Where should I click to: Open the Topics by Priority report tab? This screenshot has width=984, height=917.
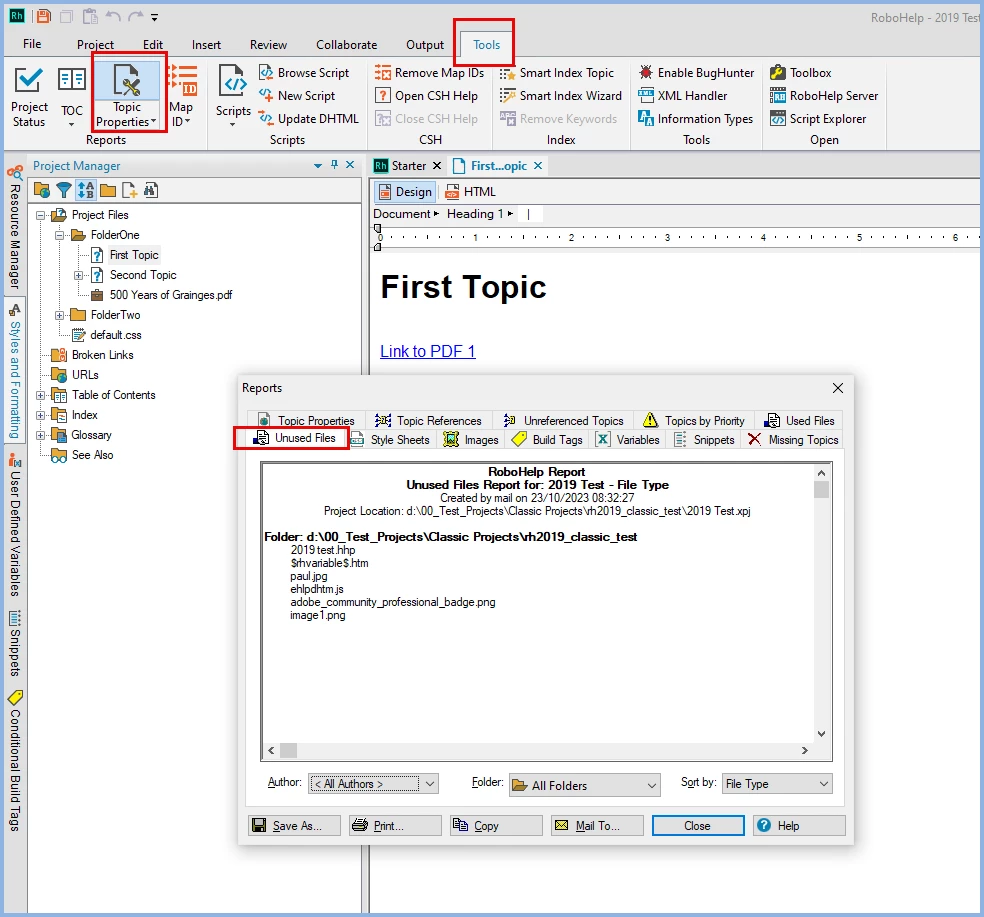[694, 421]
